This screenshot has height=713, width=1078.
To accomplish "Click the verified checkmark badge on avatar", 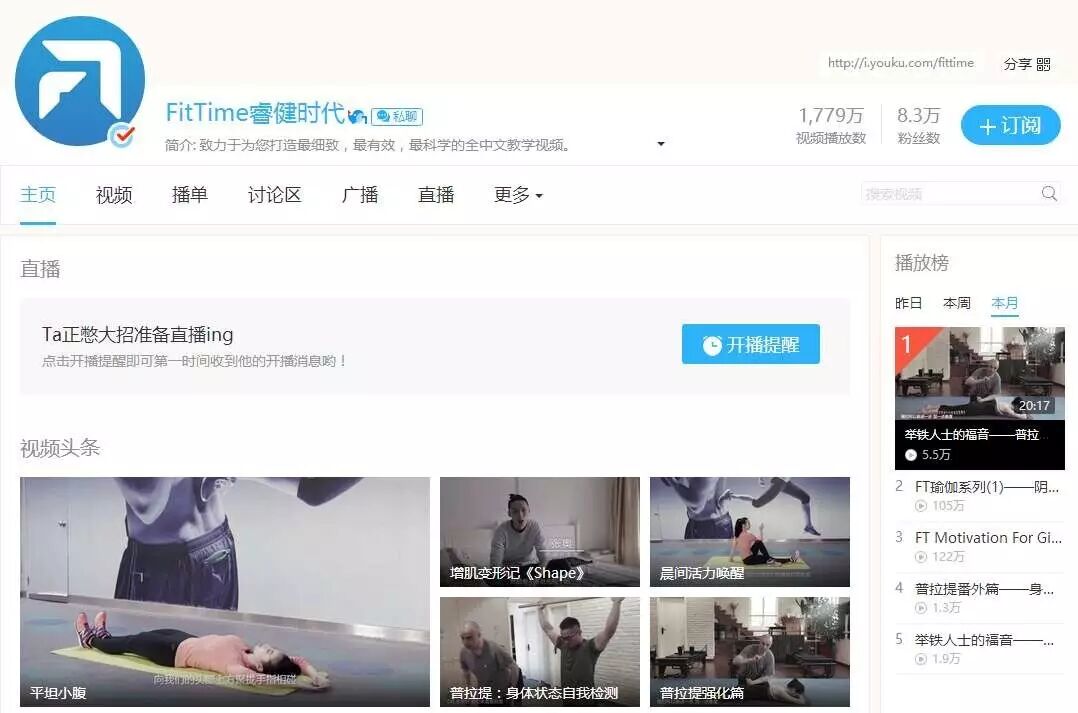I will pyautogui.click(x=122, y=136).
